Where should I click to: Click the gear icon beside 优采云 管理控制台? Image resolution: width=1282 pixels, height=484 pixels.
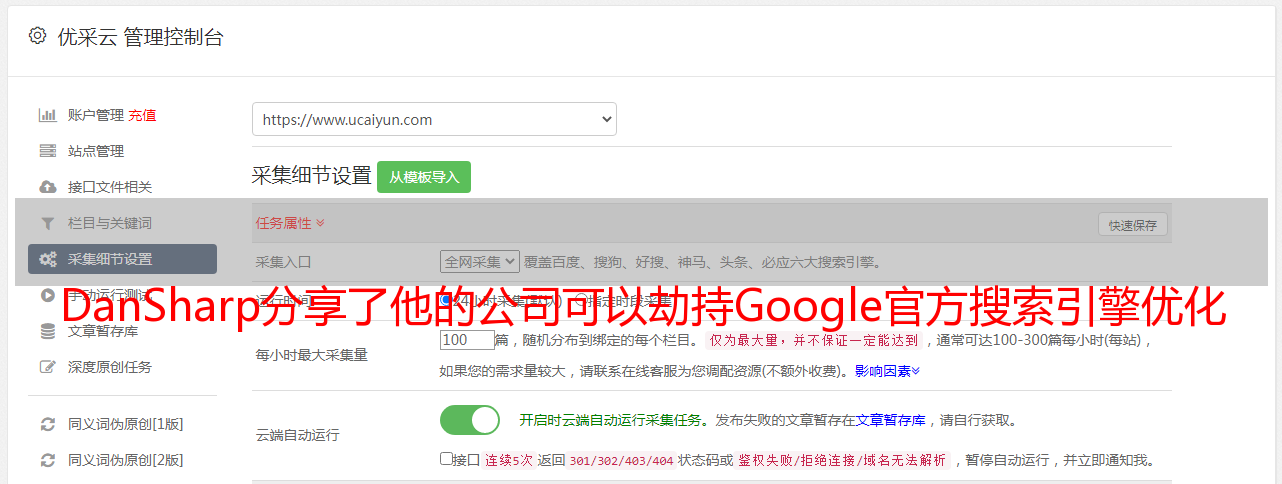37,36
